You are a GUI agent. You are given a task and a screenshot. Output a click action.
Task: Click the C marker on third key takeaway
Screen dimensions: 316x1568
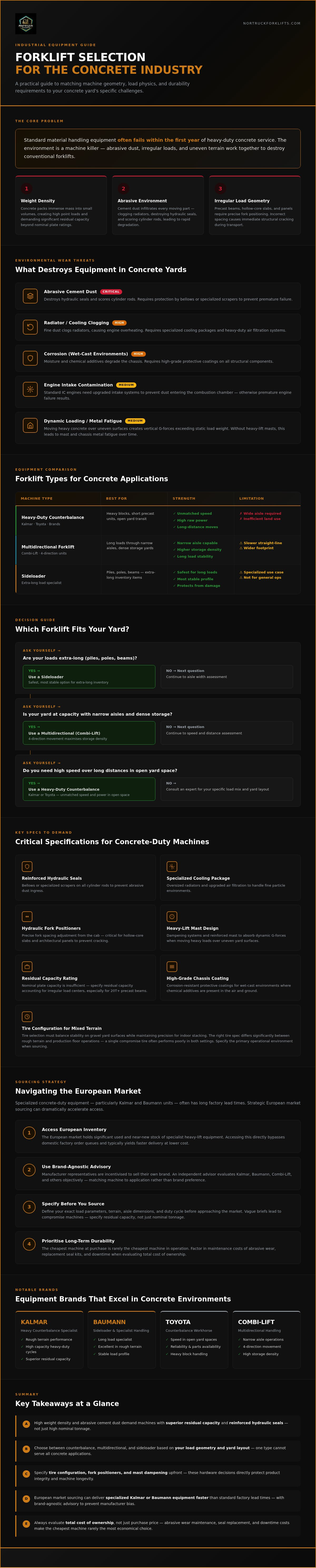[26, 1474]
